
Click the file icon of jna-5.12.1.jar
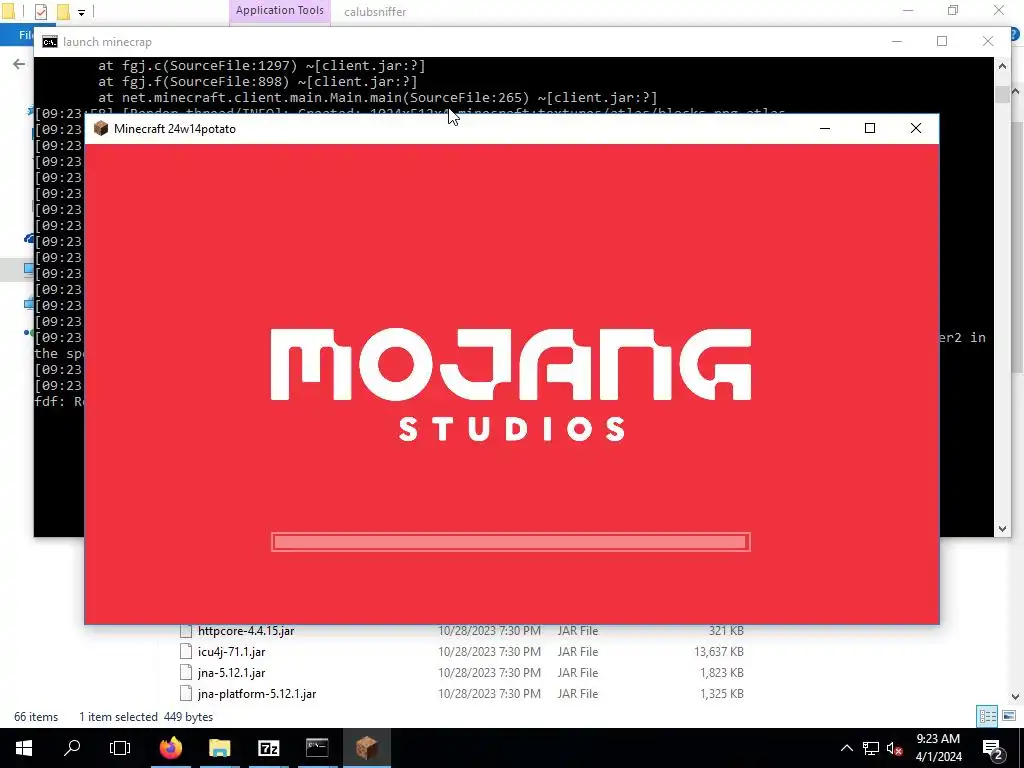pos(186,673)
